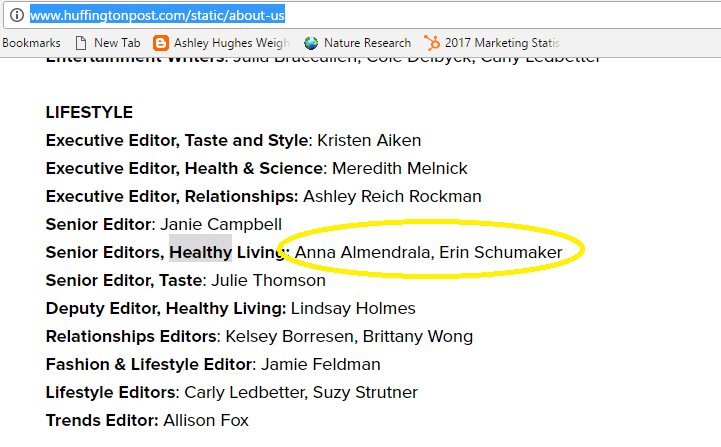The image size is (721, 447).
Task: Click the Blogger icon for Ashley Hughes bookmark
Action: click(x=160, y=43)
